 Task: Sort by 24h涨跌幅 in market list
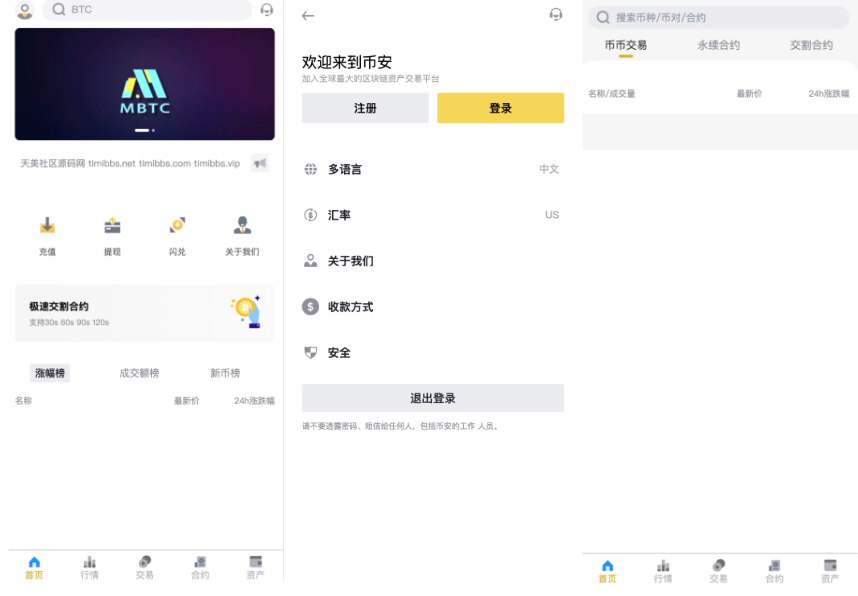[x=829, y=94]
